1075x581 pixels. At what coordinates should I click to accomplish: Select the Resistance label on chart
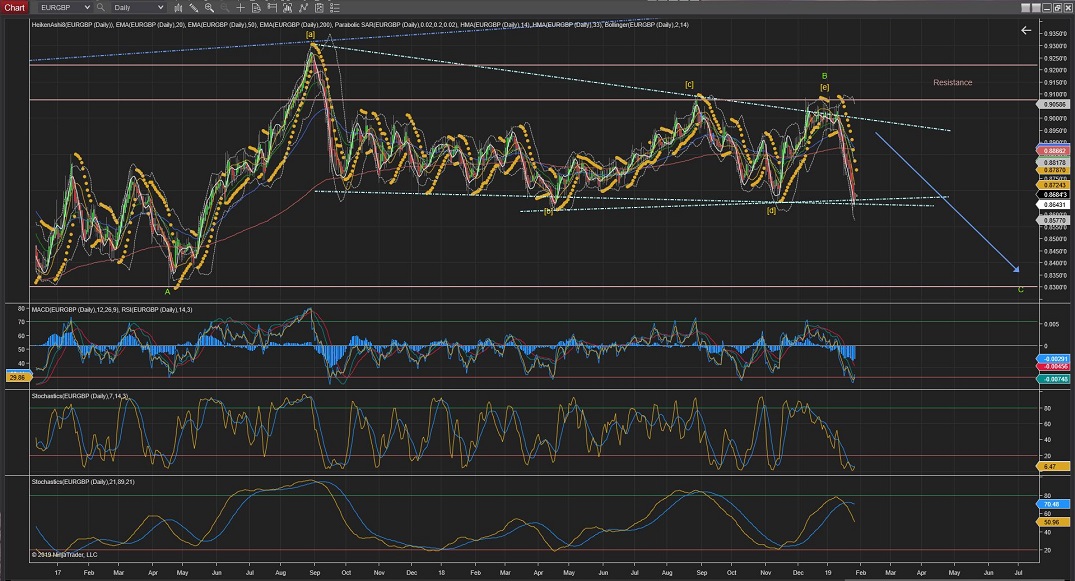coord(952,82)
